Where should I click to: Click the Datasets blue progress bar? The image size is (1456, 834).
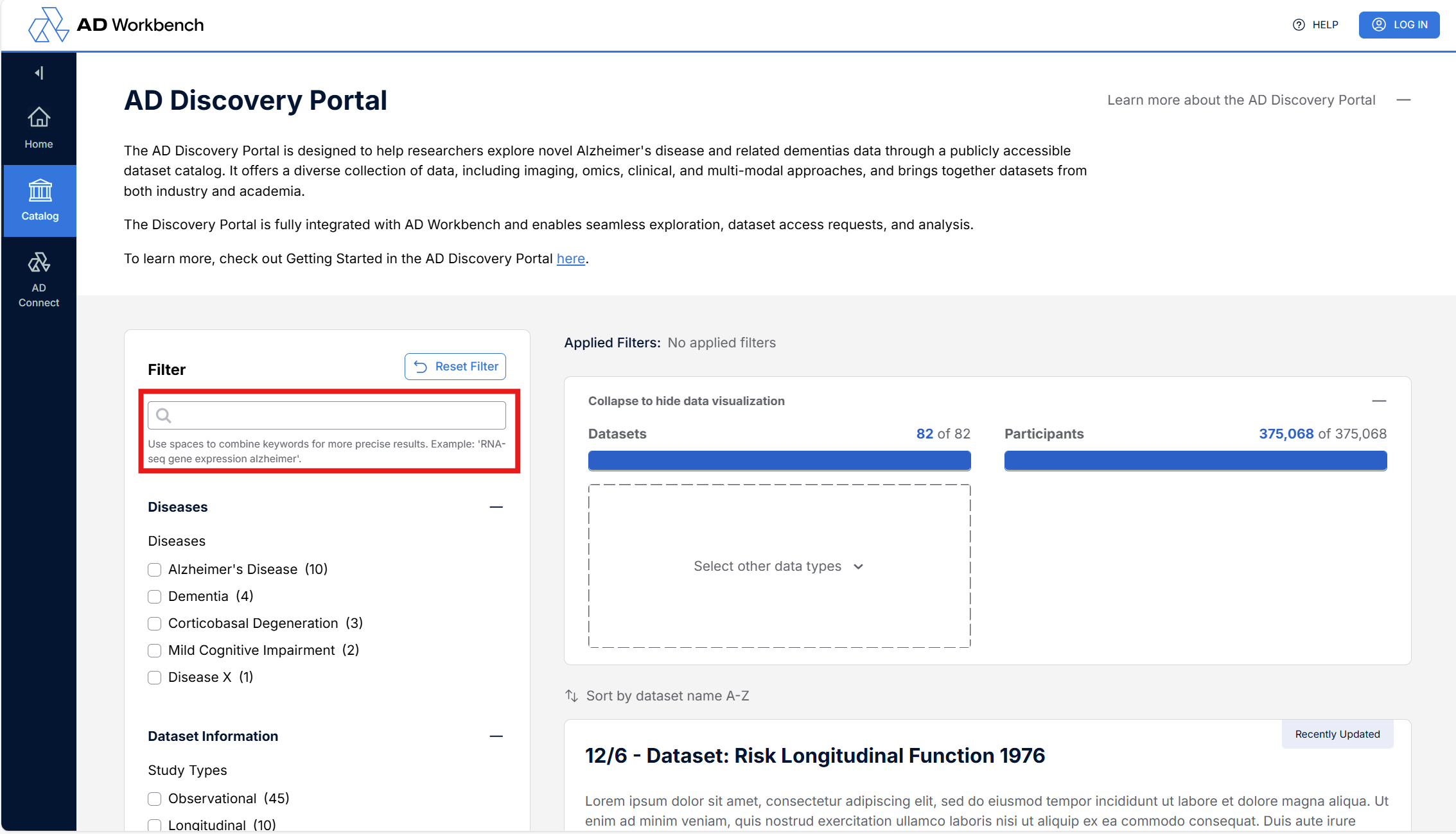click(x=779, y=461)
